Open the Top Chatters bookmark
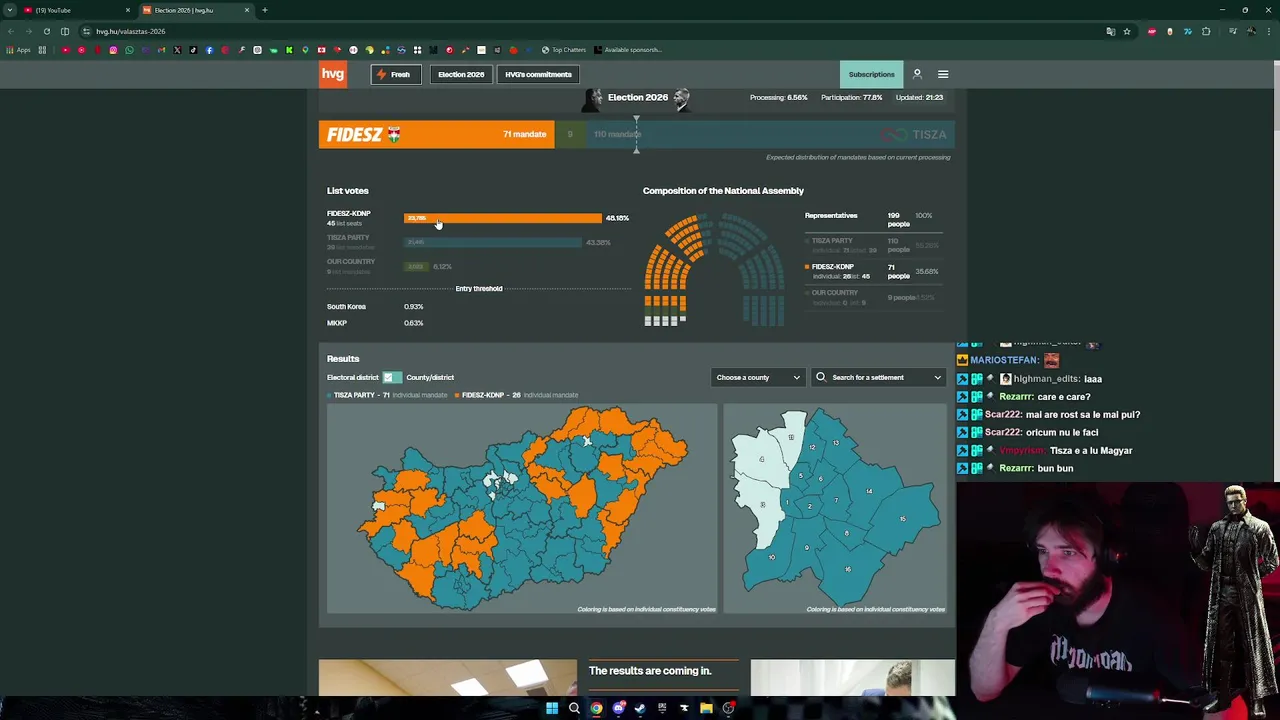The image size is (1280, 720). (x=564, y=50)
